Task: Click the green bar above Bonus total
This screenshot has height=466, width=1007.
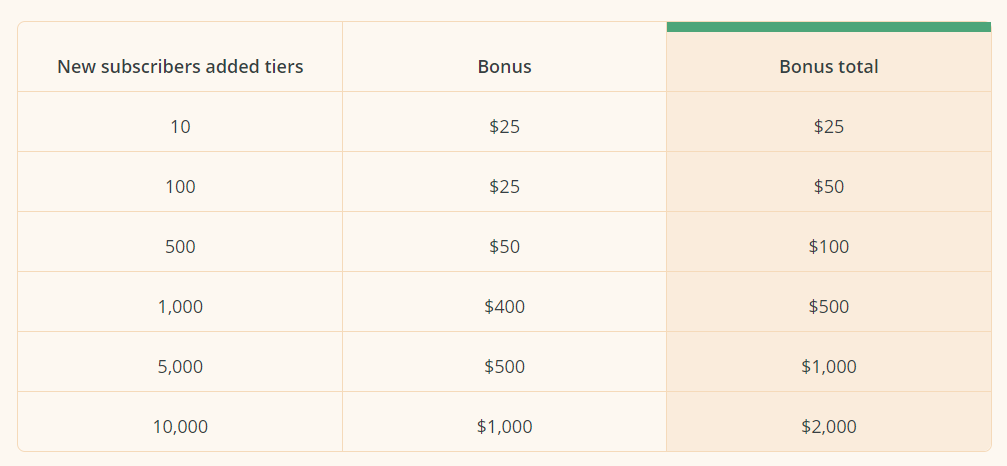Action: [x=828, y=27]
